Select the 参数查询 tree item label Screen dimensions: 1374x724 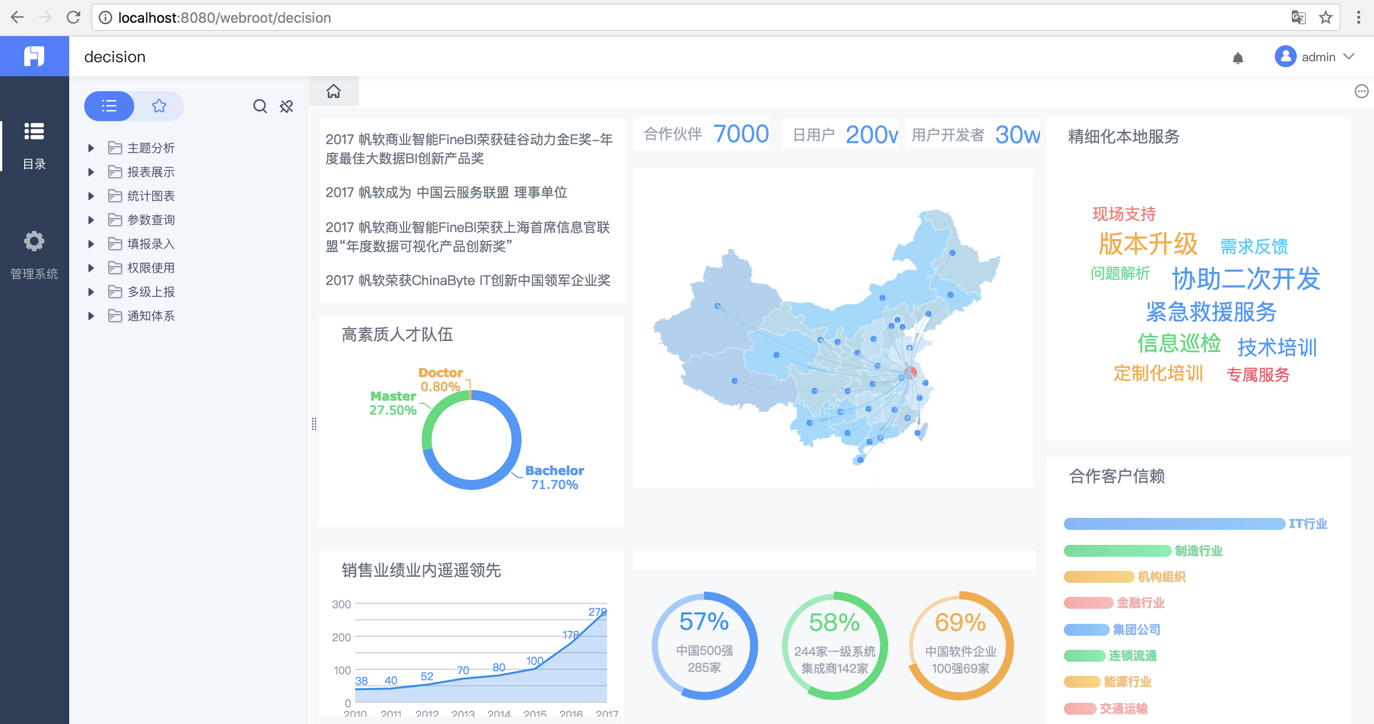click(x=151, y=220)
